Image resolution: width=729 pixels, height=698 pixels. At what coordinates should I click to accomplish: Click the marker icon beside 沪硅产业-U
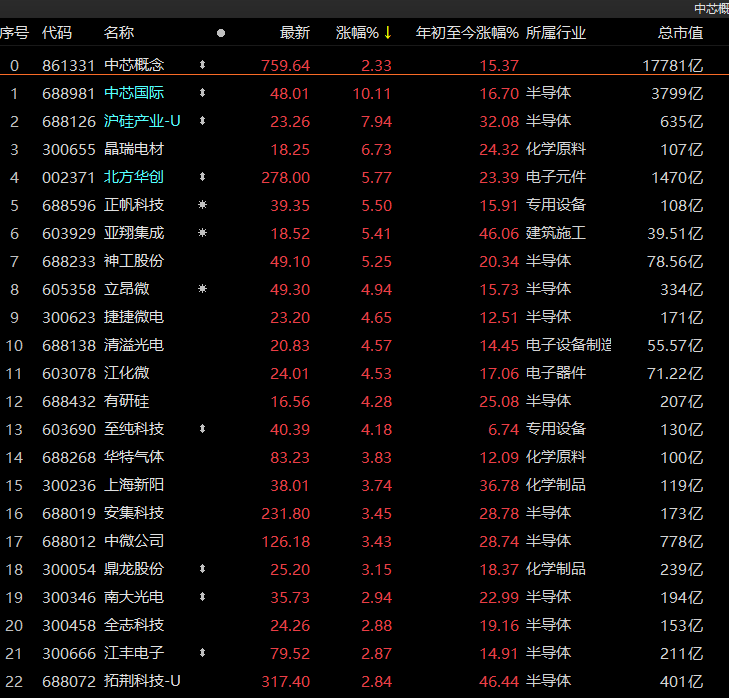[202, 121]
